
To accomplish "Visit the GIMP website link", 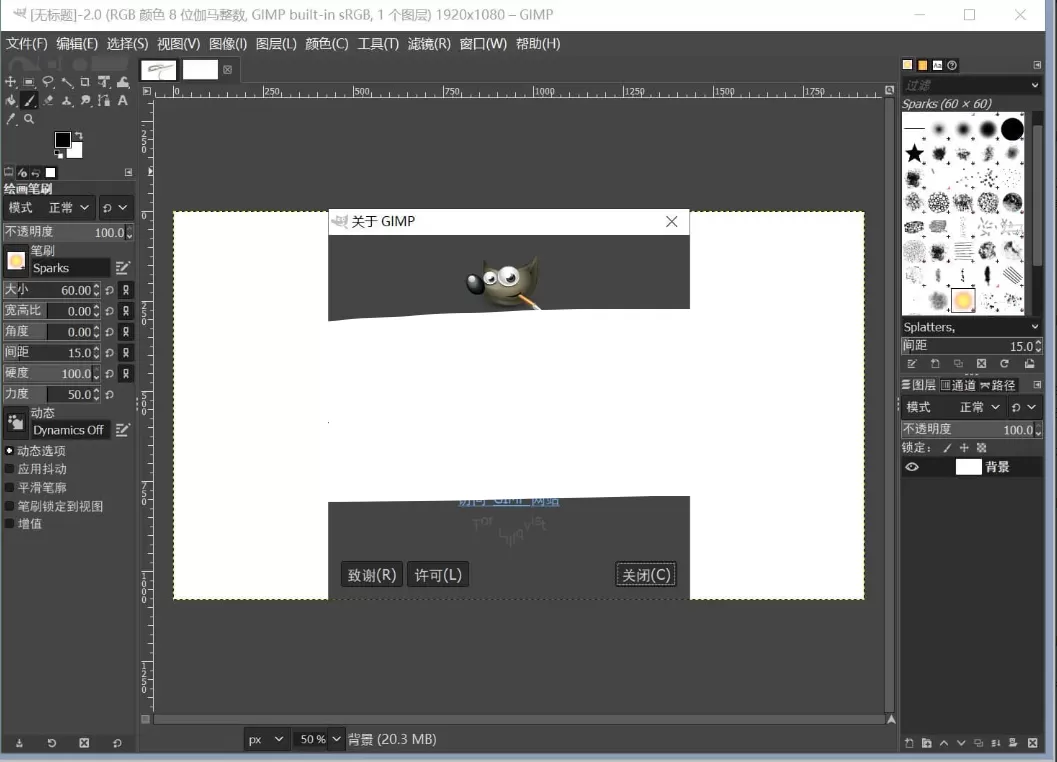I will click(x=509, y=499).
